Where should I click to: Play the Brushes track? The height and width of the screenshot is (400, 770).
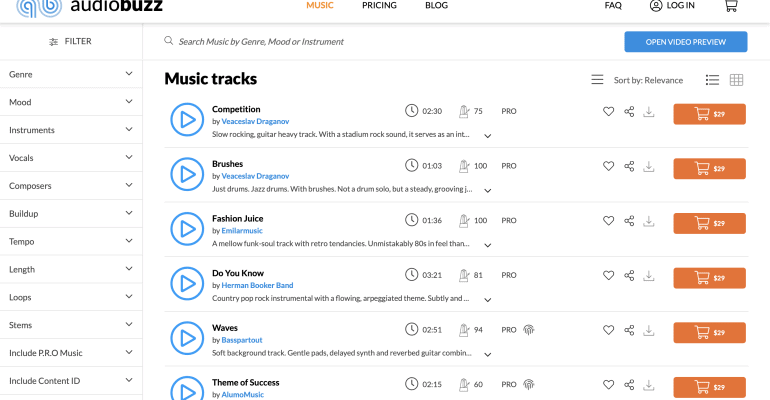tap(187, 174)
